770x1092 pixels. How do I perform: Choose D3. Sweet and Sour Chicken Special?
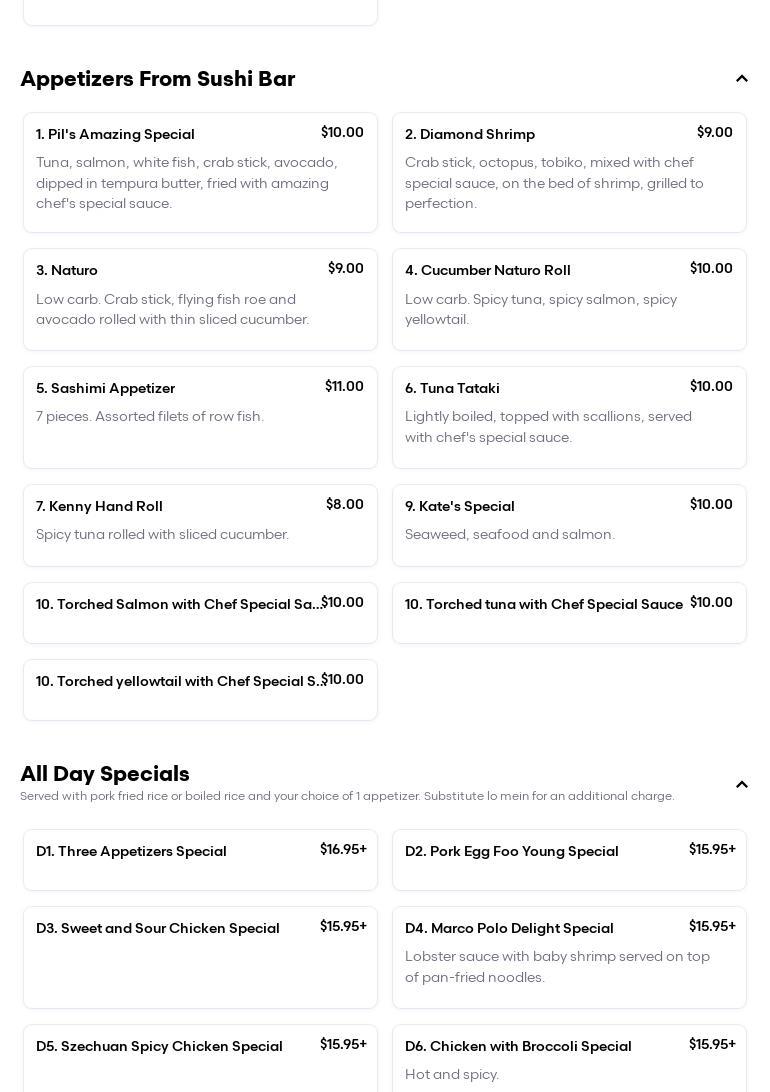200,956
